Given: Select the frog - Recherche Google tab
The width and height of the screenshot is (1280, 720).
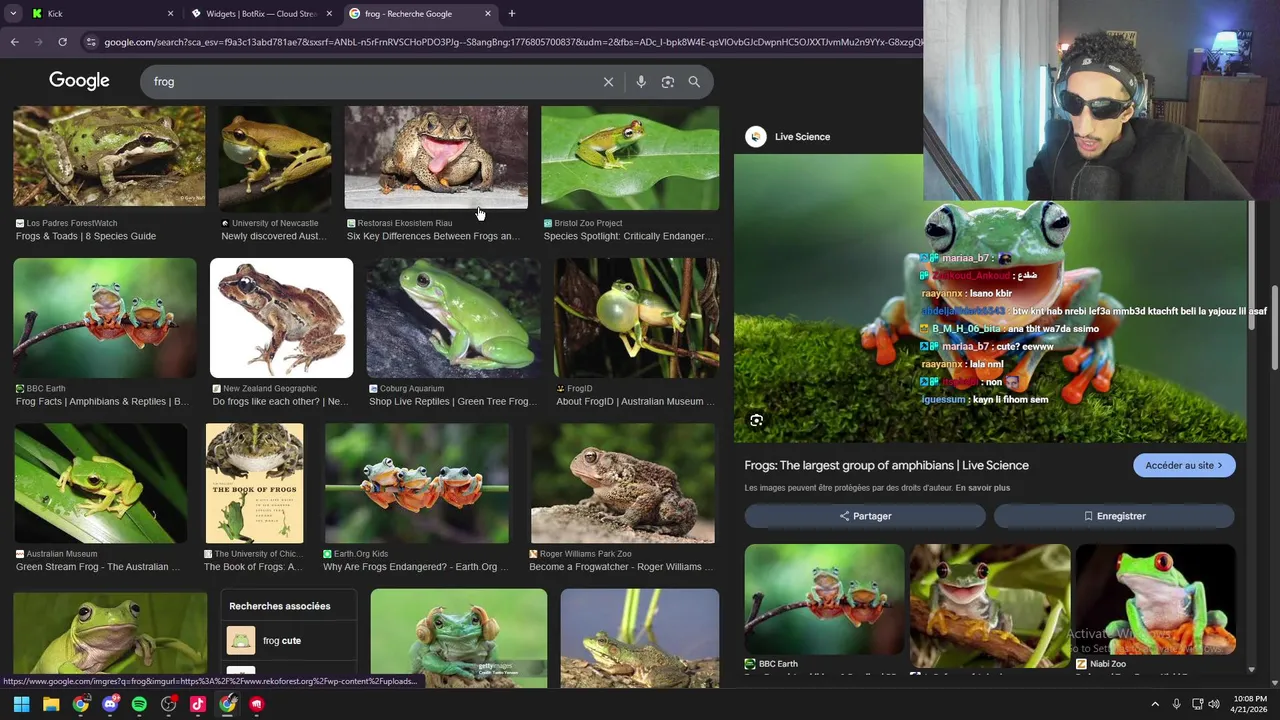Looking at the screenshot, I should (x=420, y=14).
